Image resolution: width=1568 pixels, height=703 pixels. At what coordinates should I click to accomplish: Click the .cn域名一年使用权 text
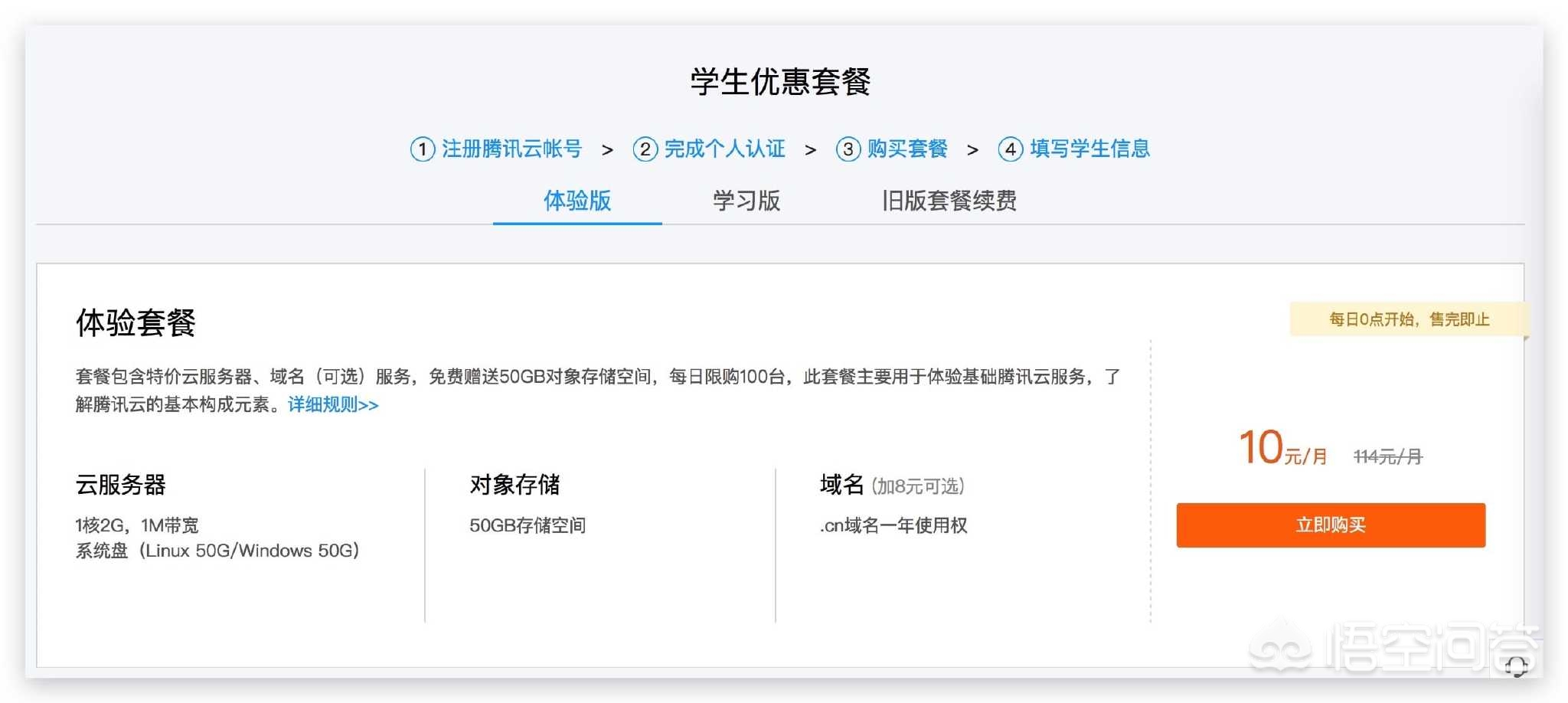[x=893, y=525]
